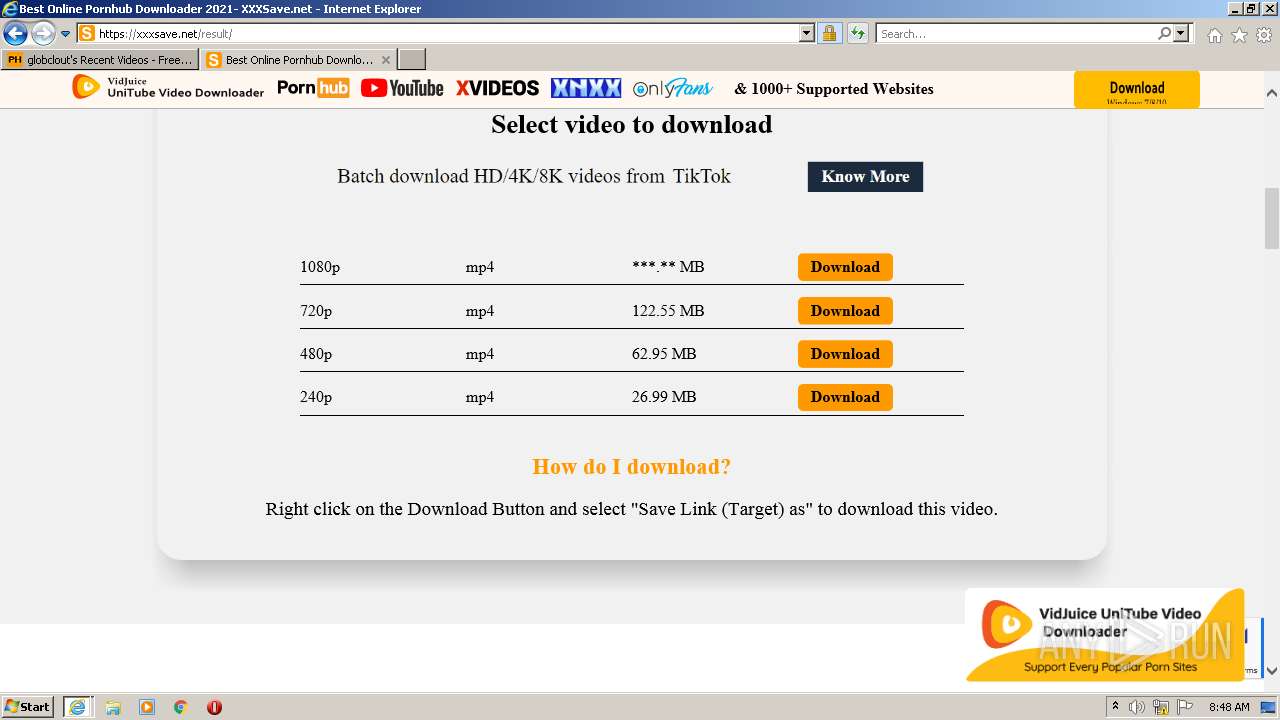
Task: Click the volume speaker tray icon
Action: pyautogui.click(x=1137, y=707)
